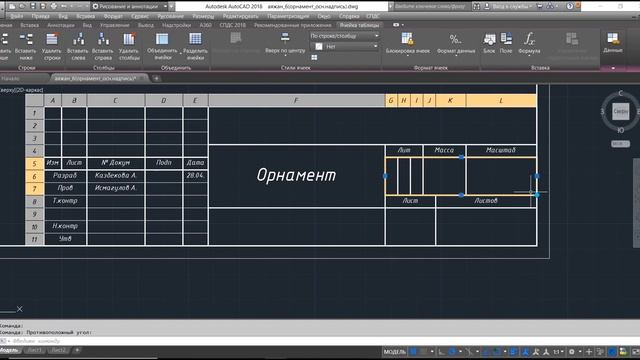The height and width of the screenshot is (360, 640).
Task: Expand the Data panel flyout arrow
Action: (x=613, y=68)
